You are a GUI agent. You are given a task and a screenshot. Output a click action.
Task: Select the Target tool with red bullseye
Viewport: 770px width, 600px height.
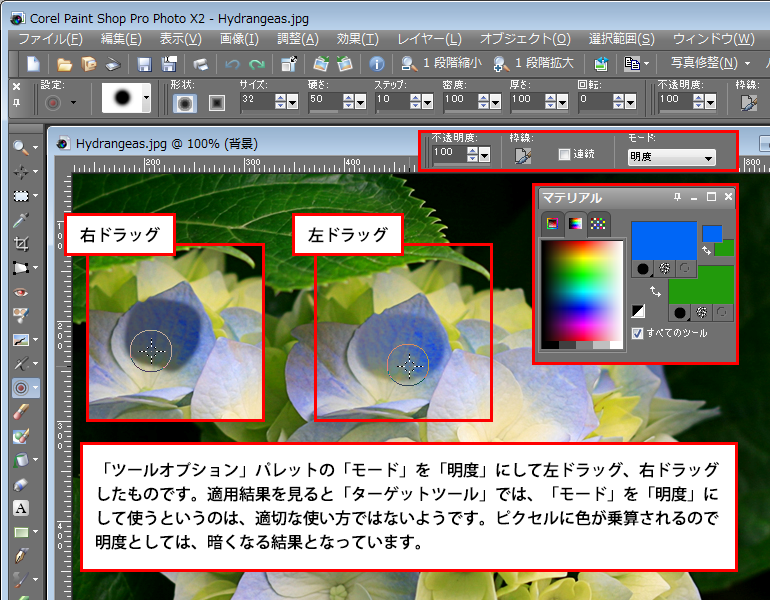click(21, 388)
